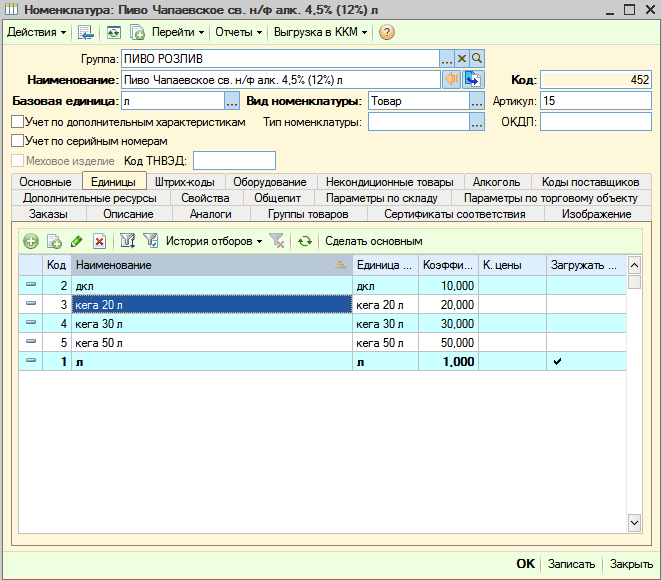662x580 pixels.
Task: Open the Группа value with magnifier icon
Action: tap(477, 59)
